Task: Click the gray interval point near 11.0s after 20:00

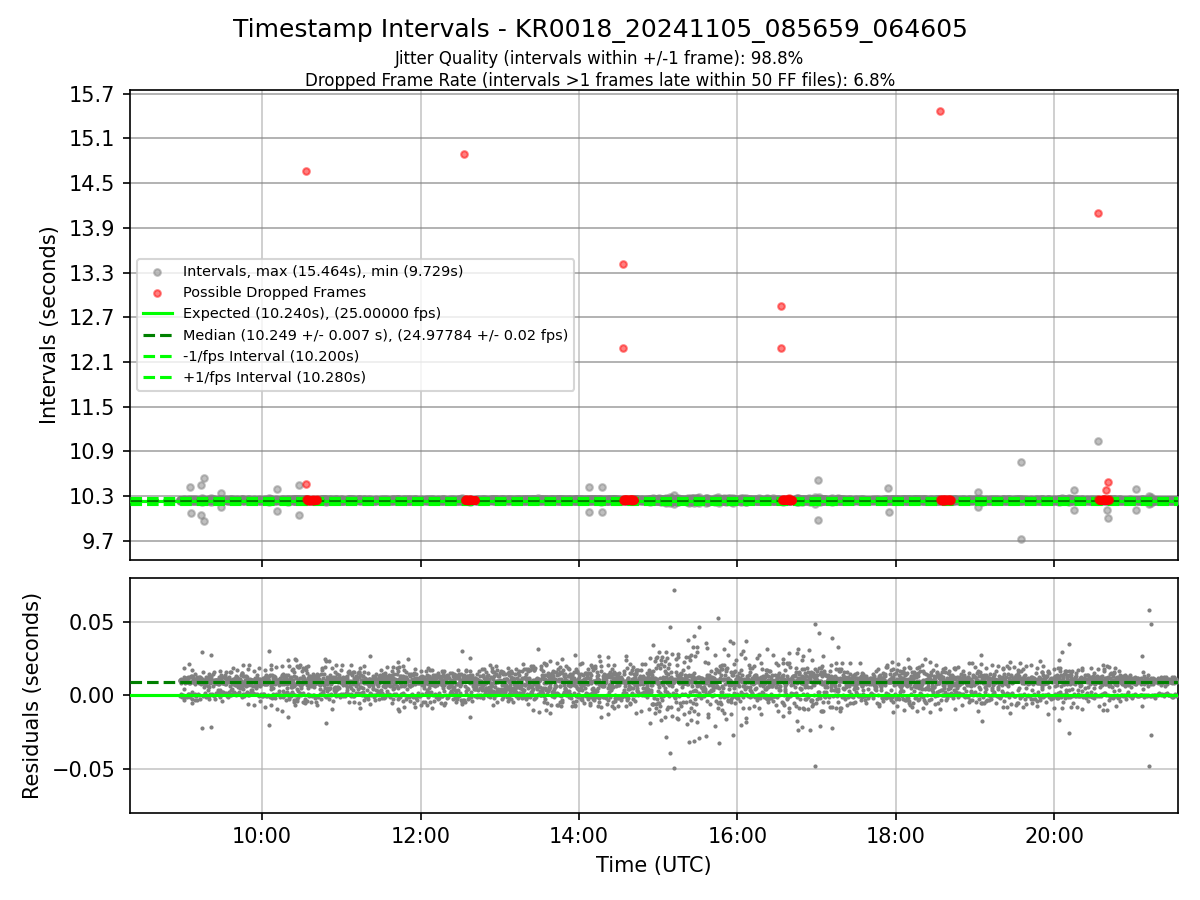Action: coord(1098,441)
